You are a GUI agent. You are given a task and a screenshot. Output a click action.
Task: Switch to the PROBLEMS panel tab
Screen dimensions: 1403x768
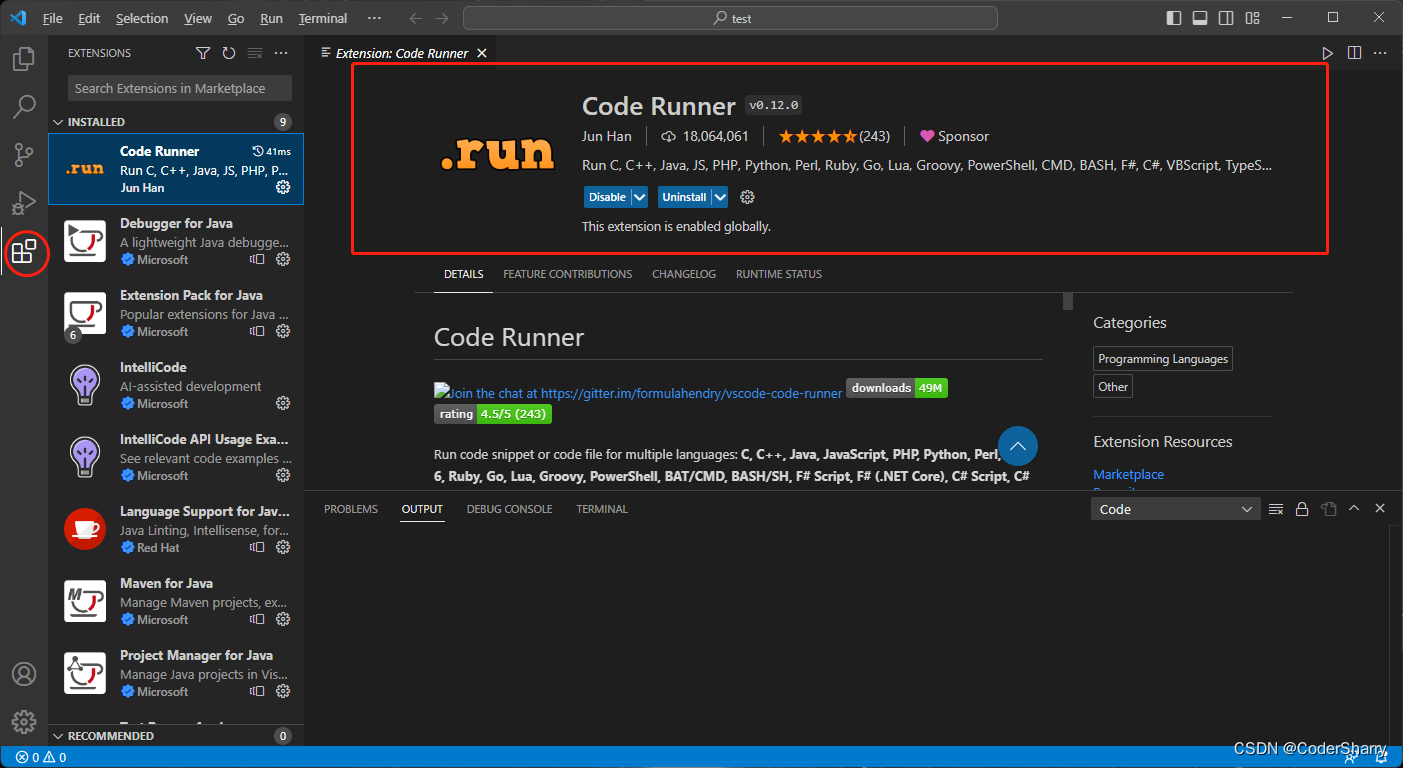click(x=351, y=509)
